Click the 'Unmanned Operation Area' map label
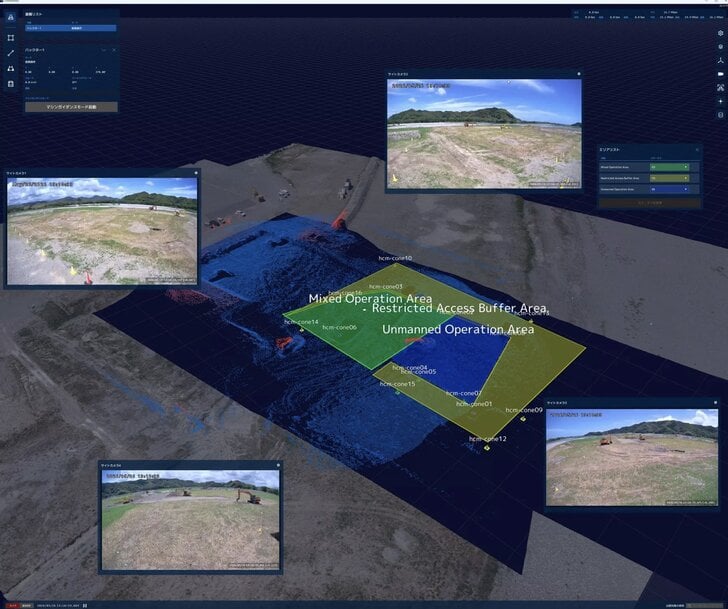Screen dimensions: 728x609 pyautogui.click(x=458, y=329)
